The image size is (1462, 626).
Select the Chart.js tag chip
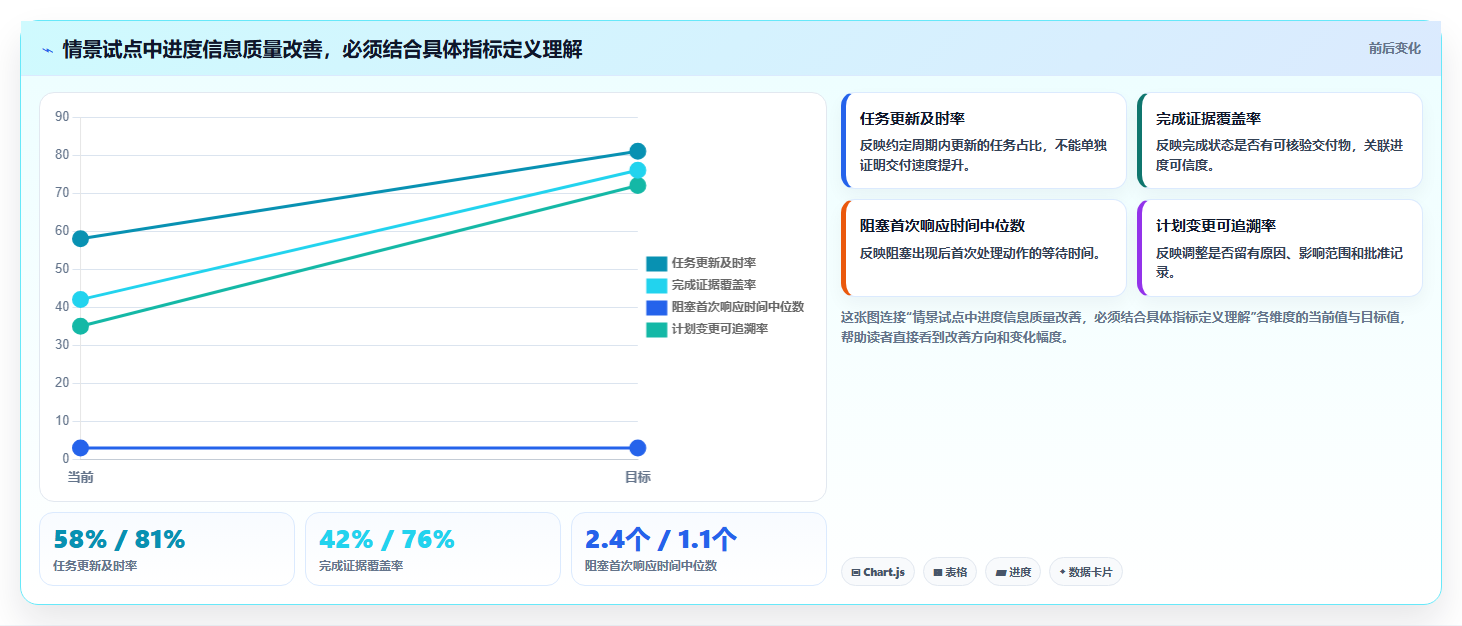tap(878, 572)
